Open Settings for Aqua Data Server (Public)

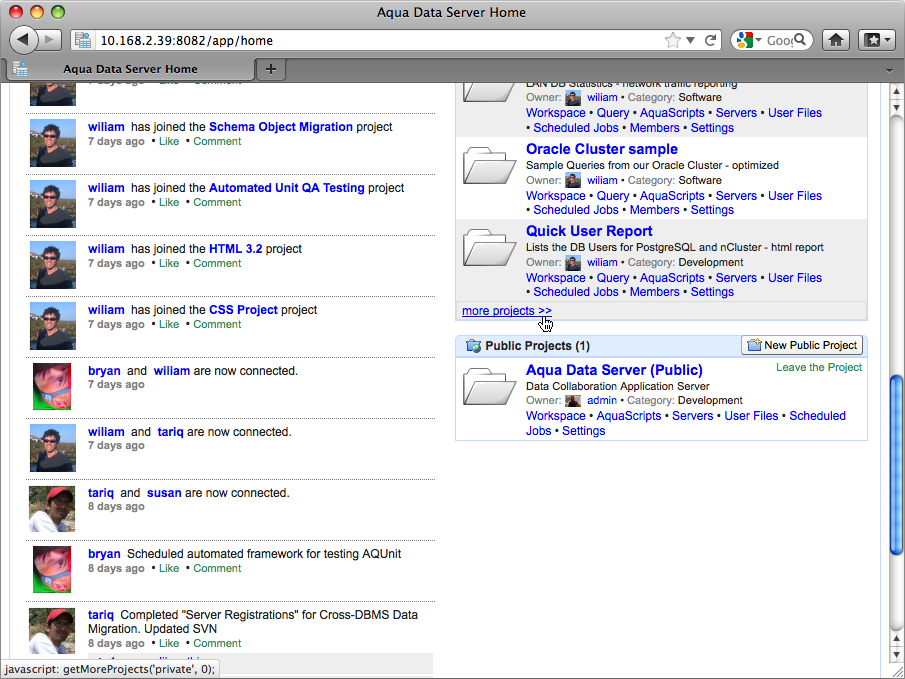click(x=583, y=431)
